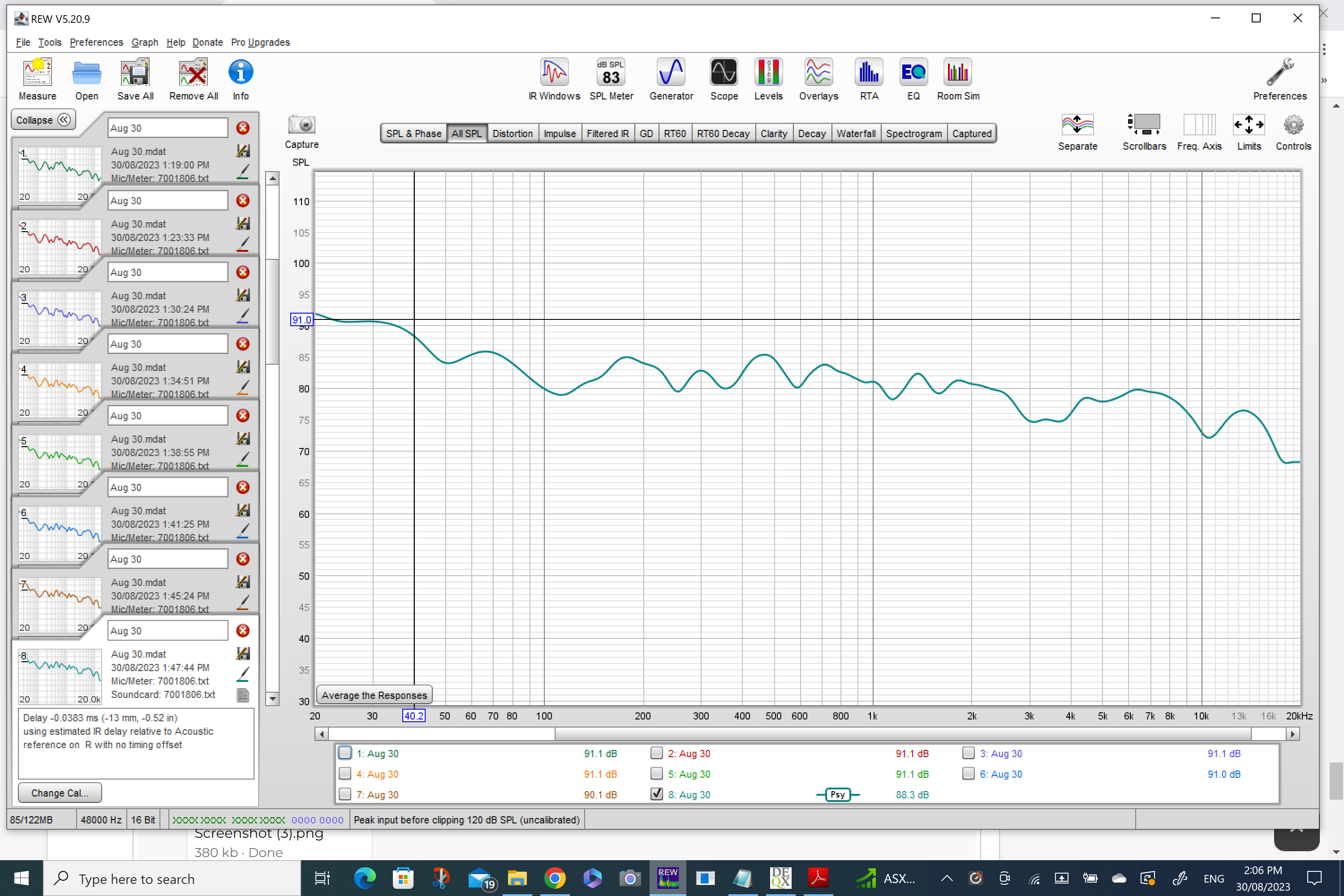Open the Info panel

click(x=241, y=79)
